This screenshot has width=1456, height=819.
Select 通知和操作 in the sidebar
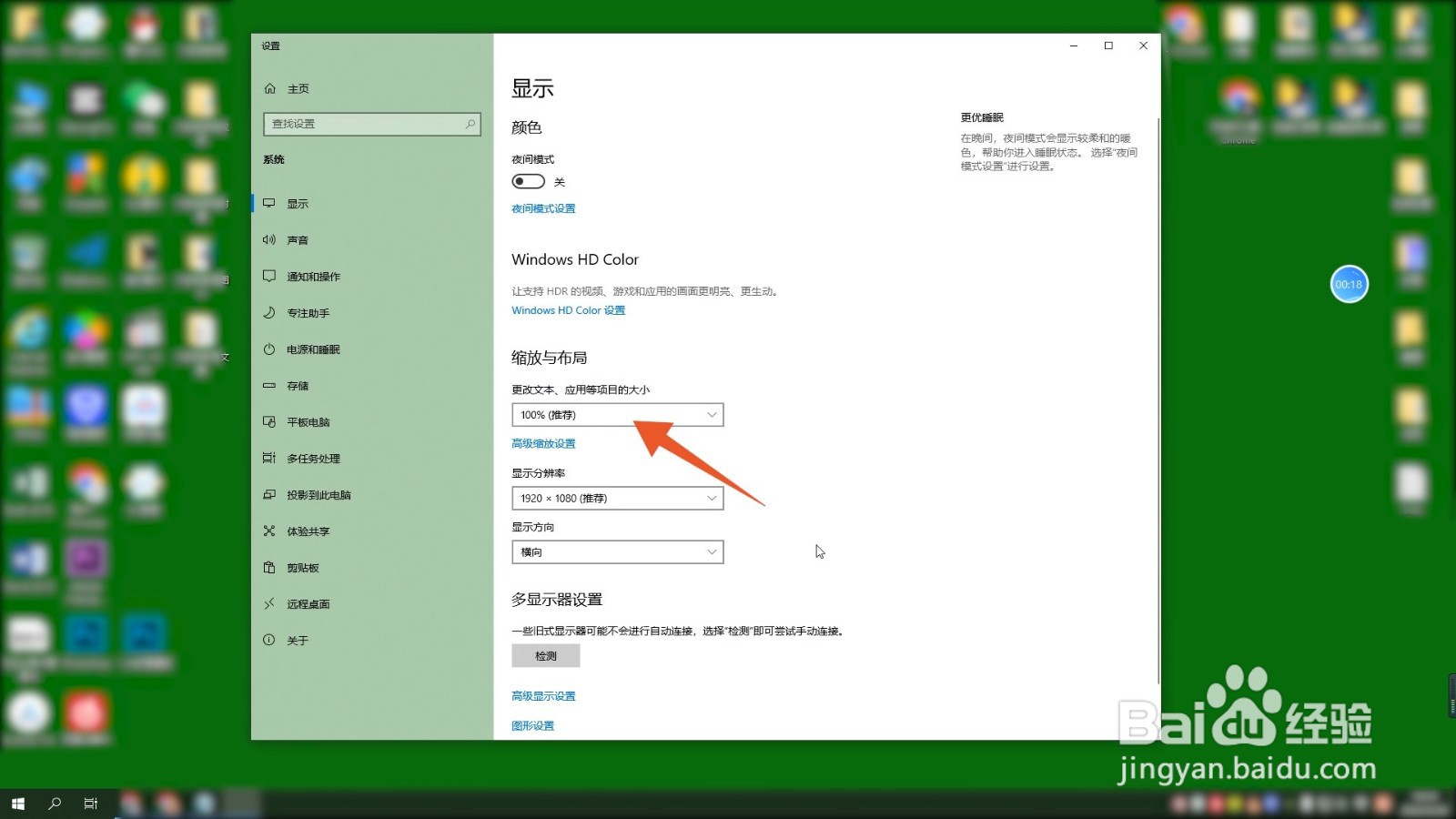tap(372, 277)
